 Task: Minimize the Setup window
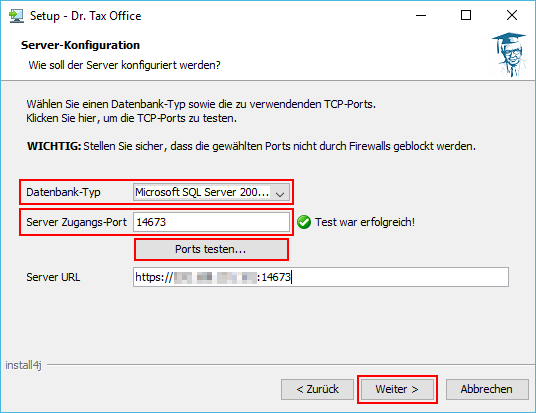coord(421,15)
